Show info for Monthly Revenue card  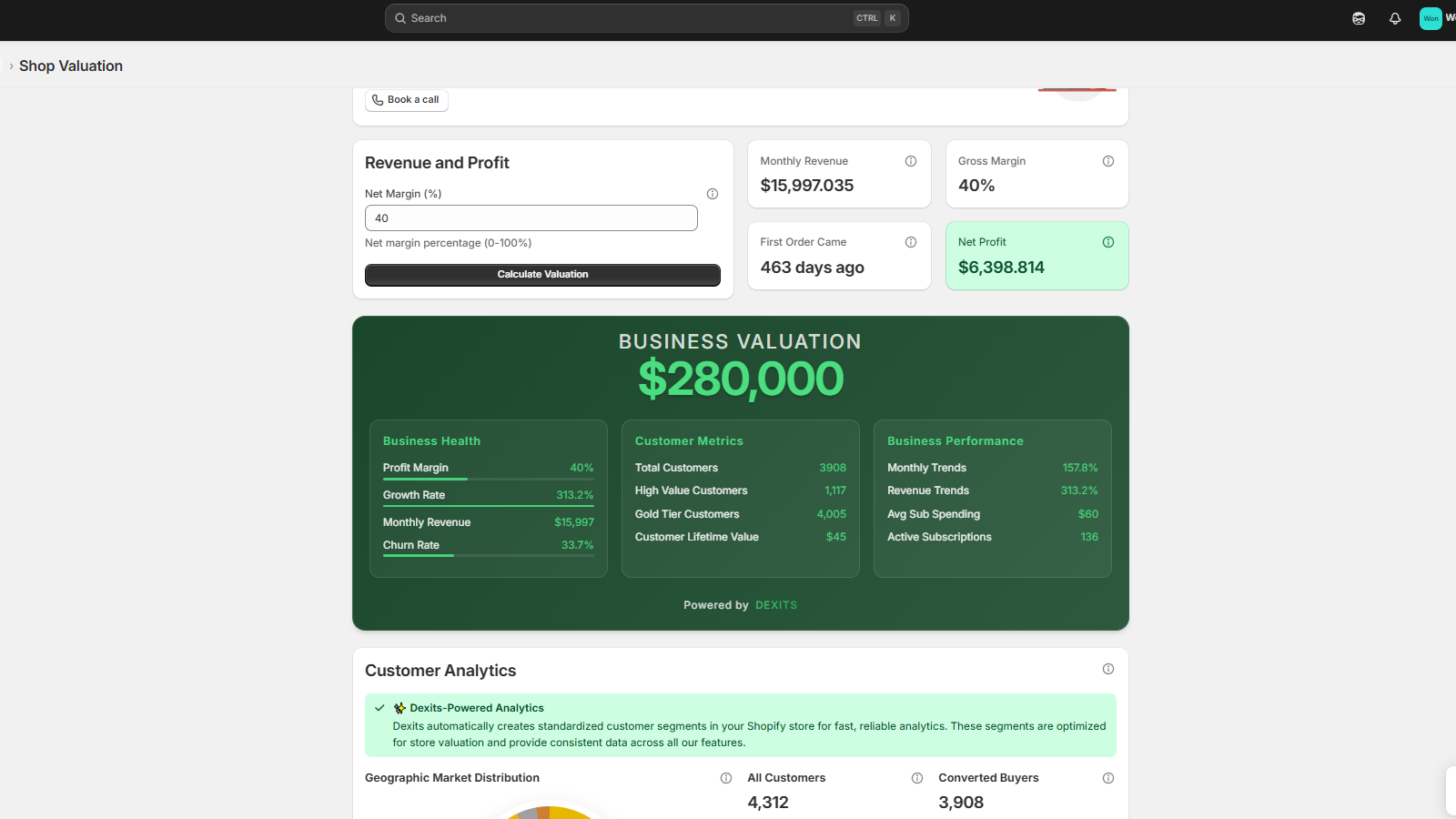[x=911, y=161]
